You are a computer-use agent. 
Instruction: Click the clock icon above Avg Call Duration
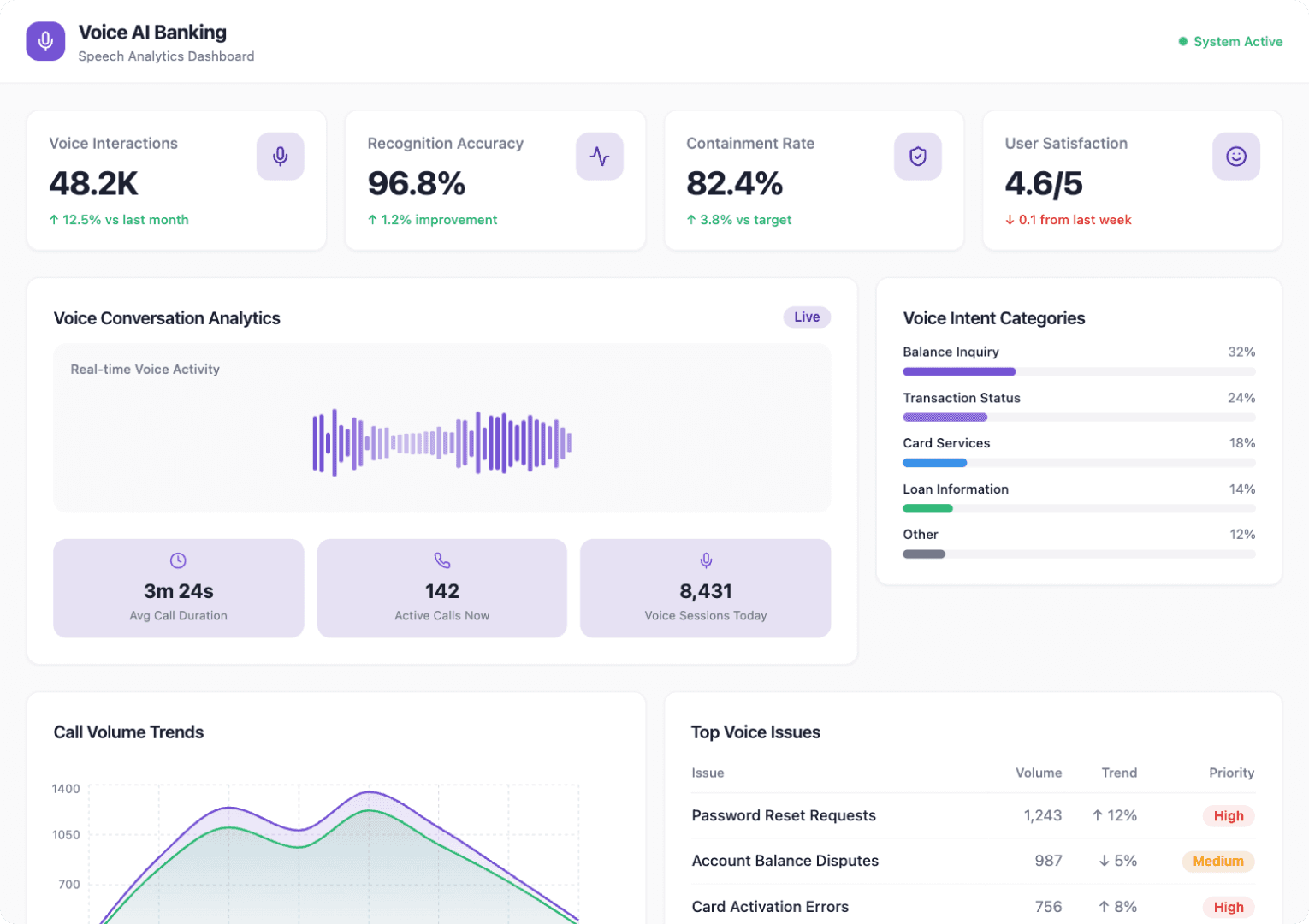tap(178, 560)
